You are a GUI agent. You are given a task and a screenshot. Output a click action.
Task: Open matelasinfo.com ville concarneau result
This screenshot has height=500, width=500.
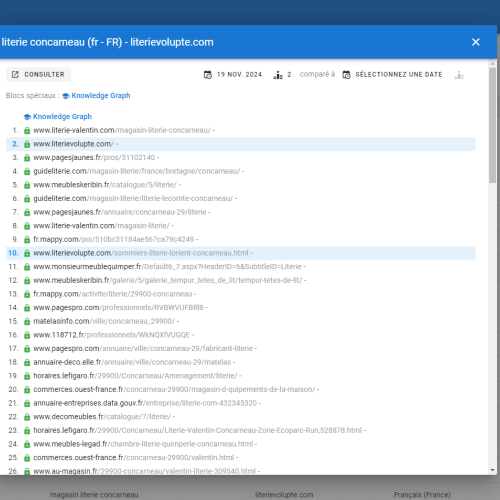coord(104,321)
